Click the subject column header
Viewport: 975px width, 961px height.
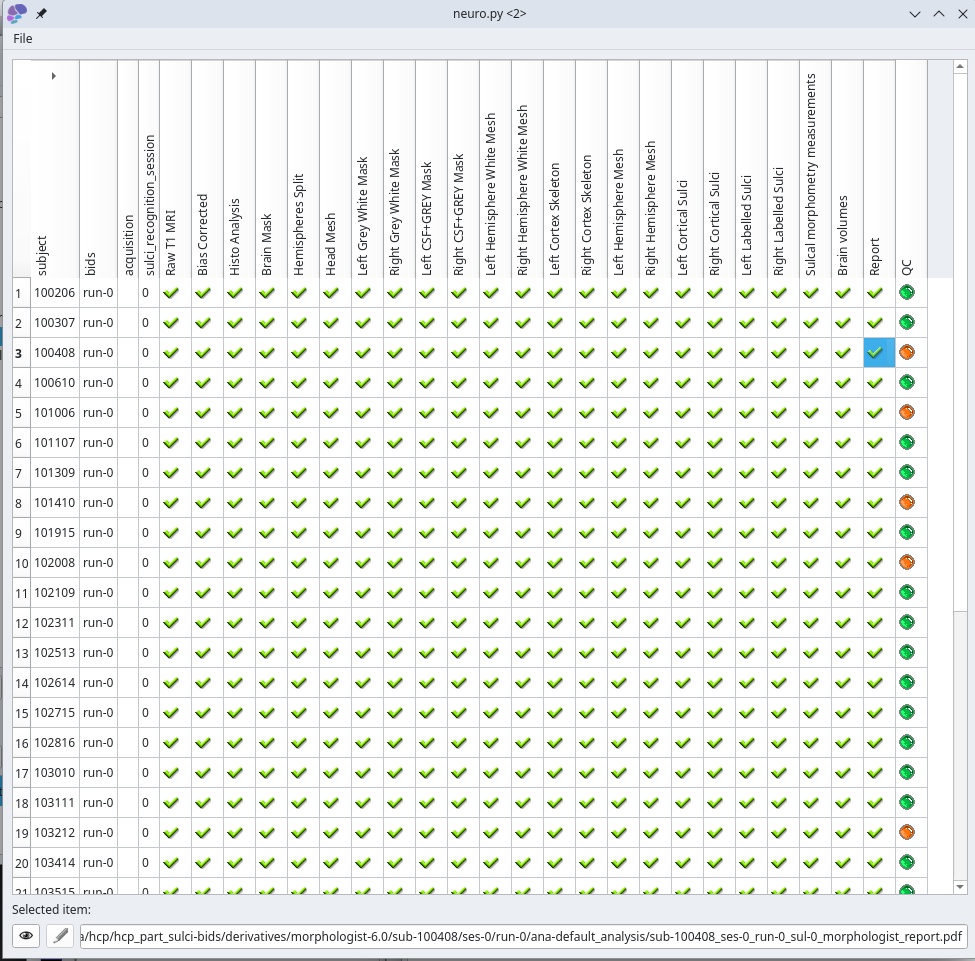(55, 169)
